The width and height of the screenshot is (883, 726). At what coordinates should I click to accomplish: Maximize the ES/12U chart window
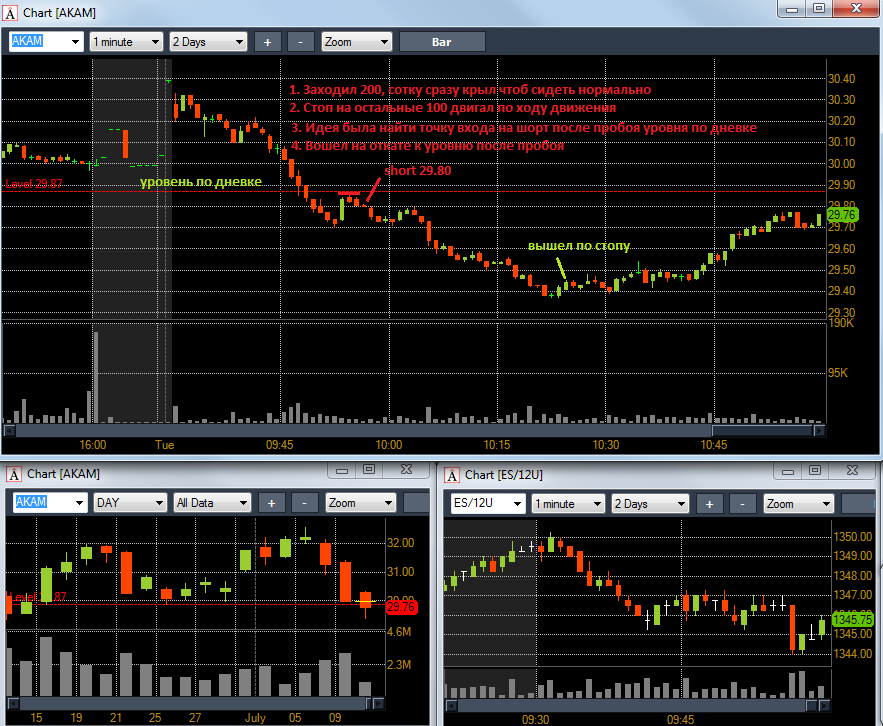[x=815, y=471]
